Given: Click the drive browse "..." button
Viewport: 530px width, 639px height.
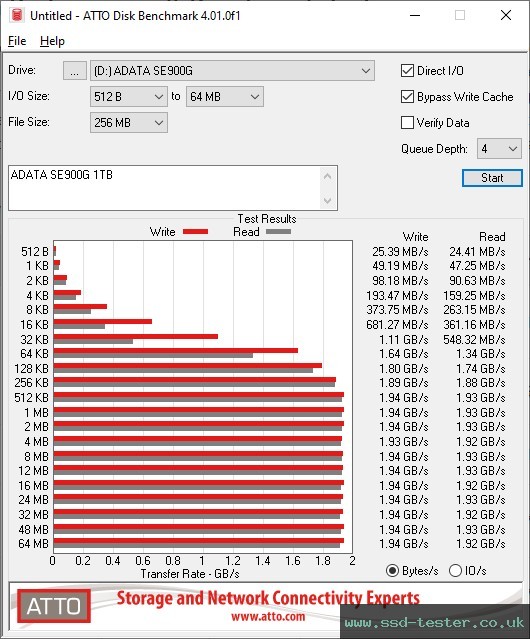Looking at the screenshot, I should point(75,71).
